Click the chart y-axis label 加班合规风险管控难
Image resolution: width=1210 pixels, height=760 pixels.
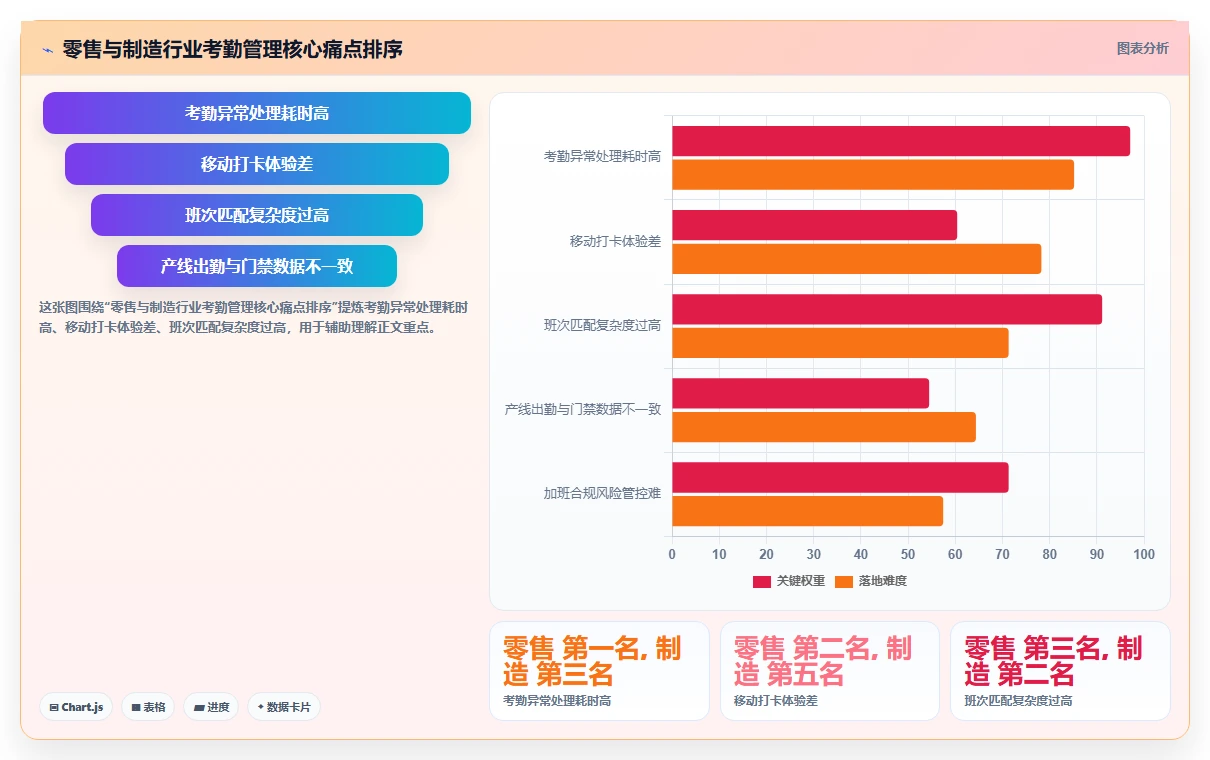602,493
